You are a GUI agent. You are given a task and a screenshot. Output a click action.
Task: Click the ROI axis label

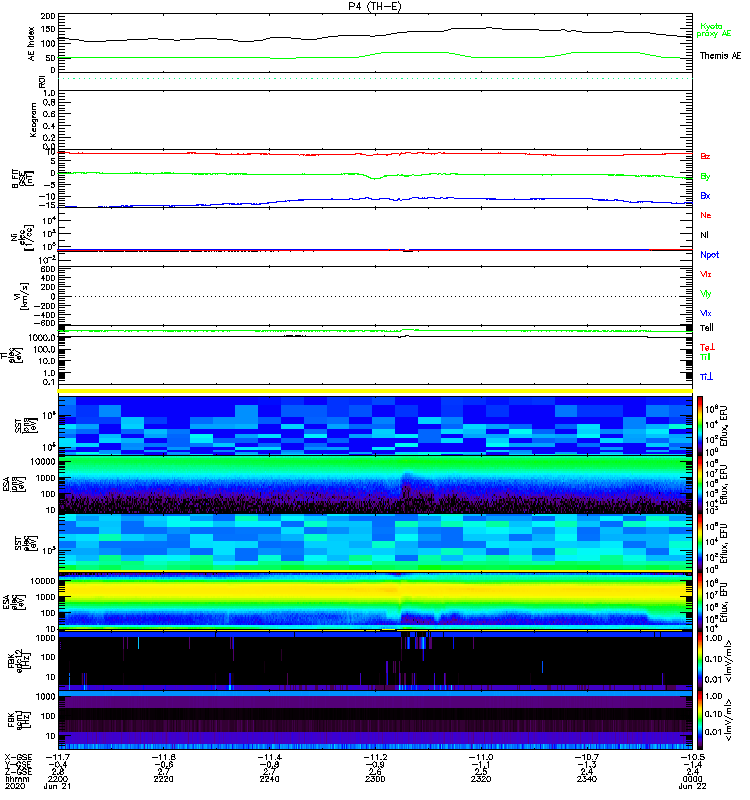coord(42,81)
